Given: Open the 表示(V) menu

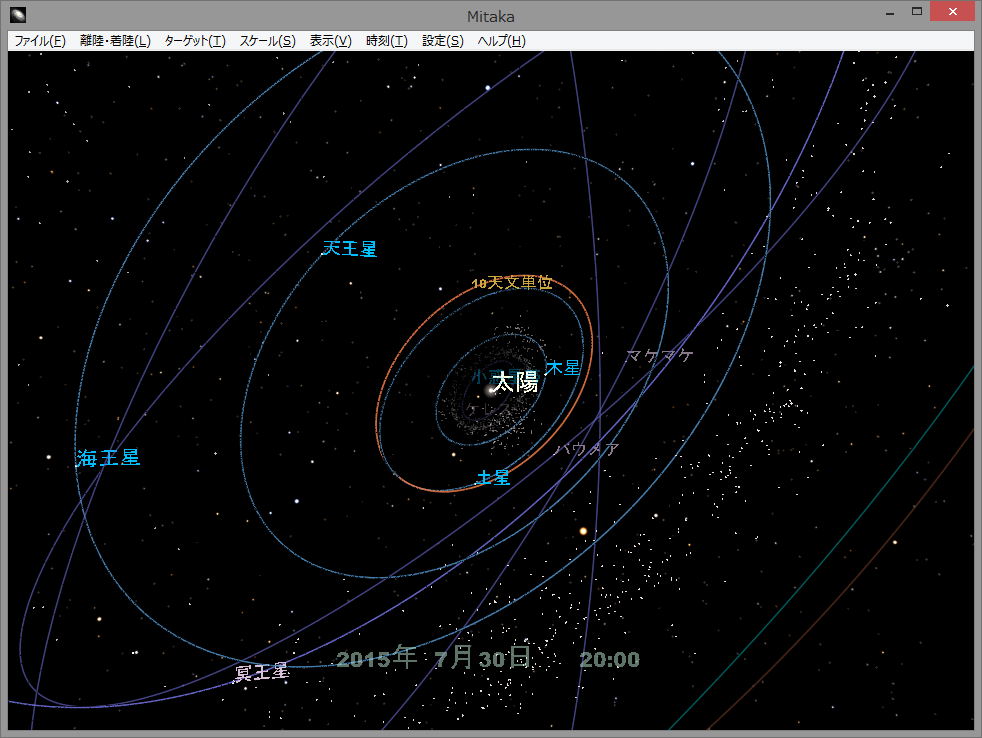Looking at the screenshot, I should (x=331, y=41).
